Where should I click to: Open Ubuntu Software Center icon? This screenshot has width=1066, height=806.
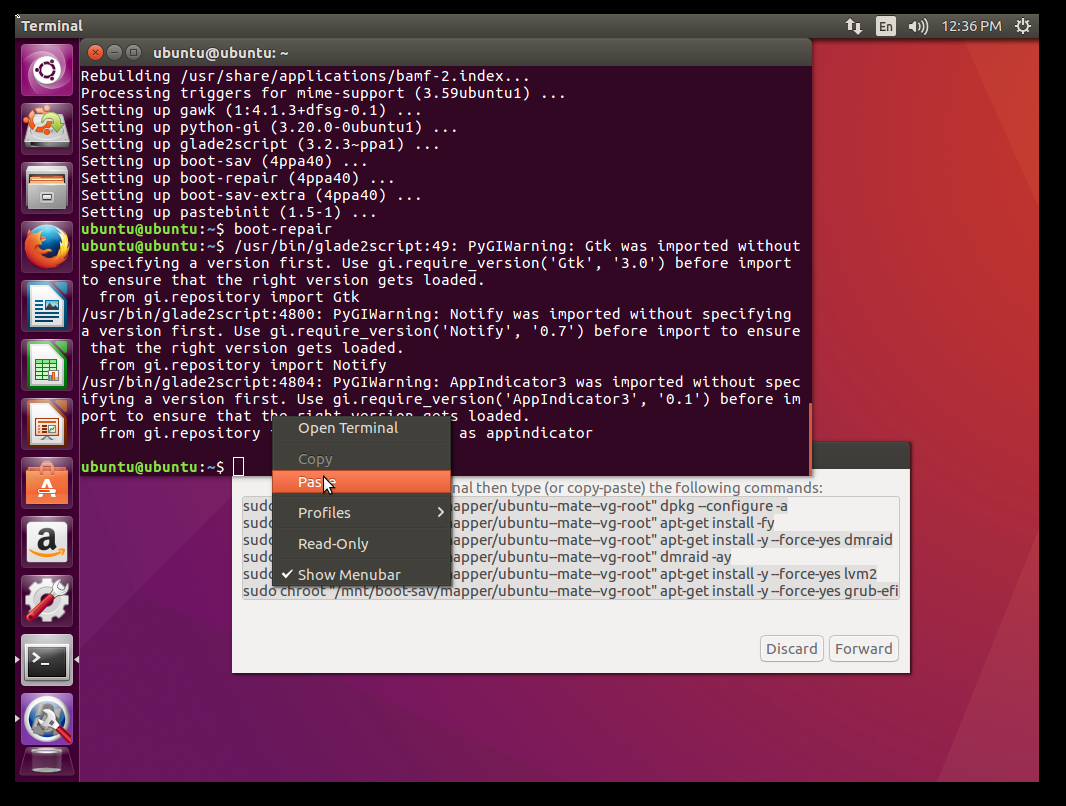pos(47,483)
